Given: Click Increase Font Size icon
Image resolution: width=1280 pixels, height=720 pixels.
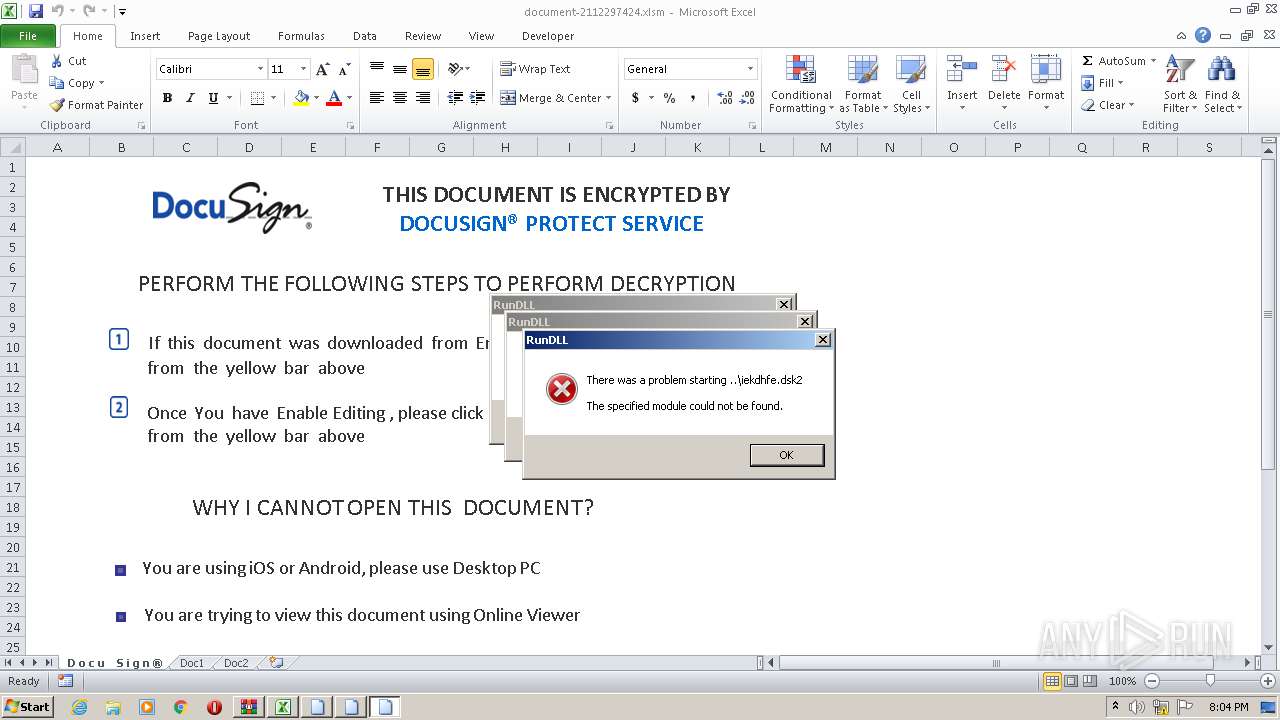Looking at the screenshot, I should tap(322, 69).
